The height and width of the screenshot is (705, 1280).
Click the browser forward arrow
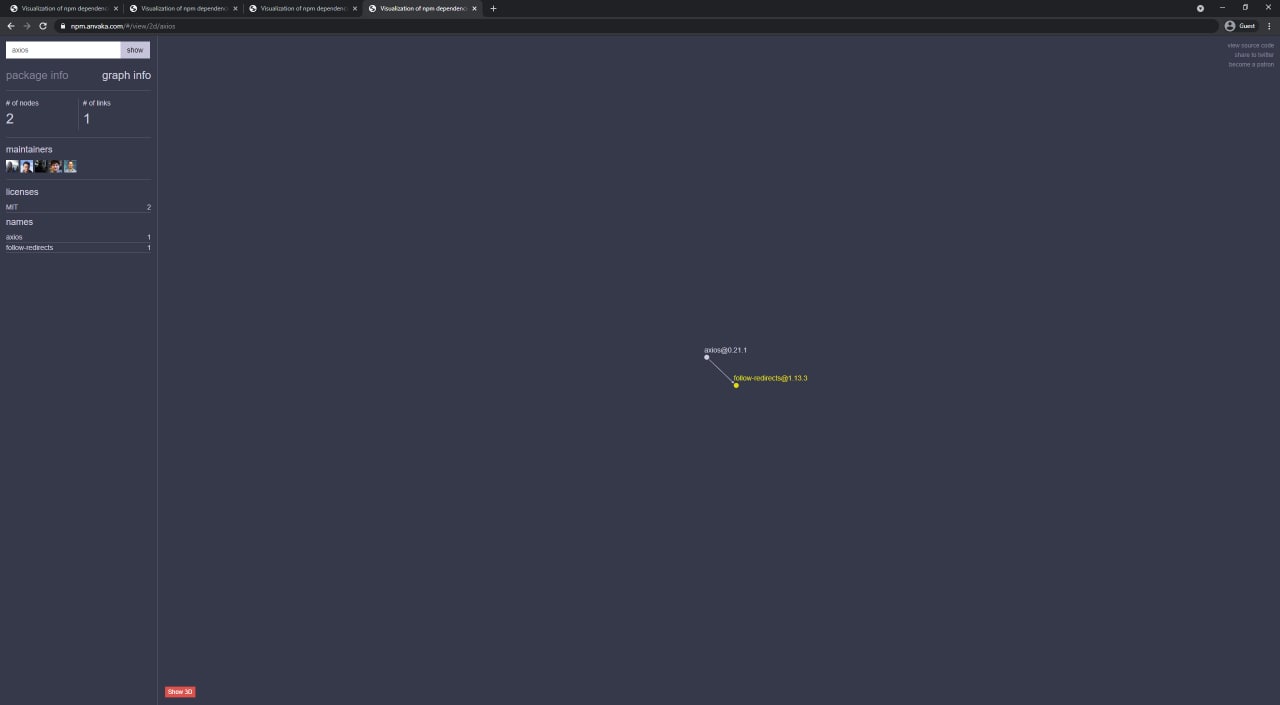click(x=27, y=26)
